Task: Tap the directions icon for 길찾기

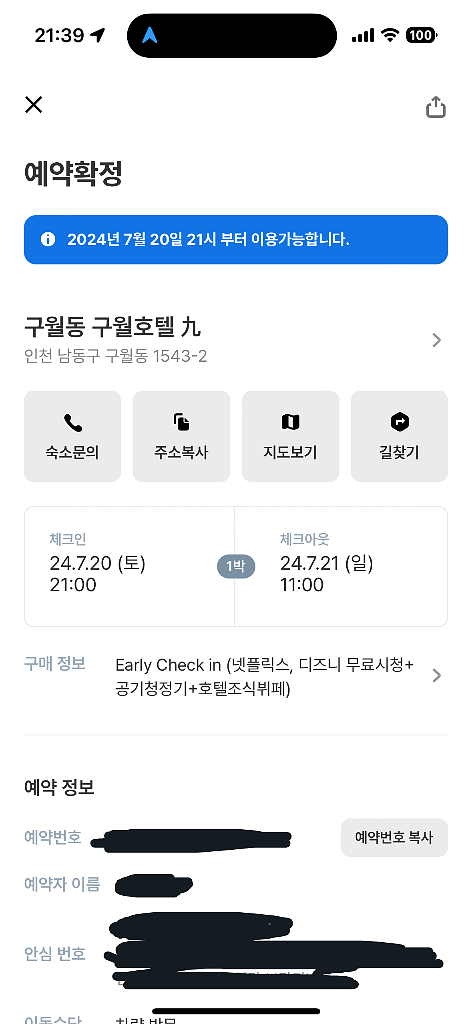Action: (x=400, y=423)
